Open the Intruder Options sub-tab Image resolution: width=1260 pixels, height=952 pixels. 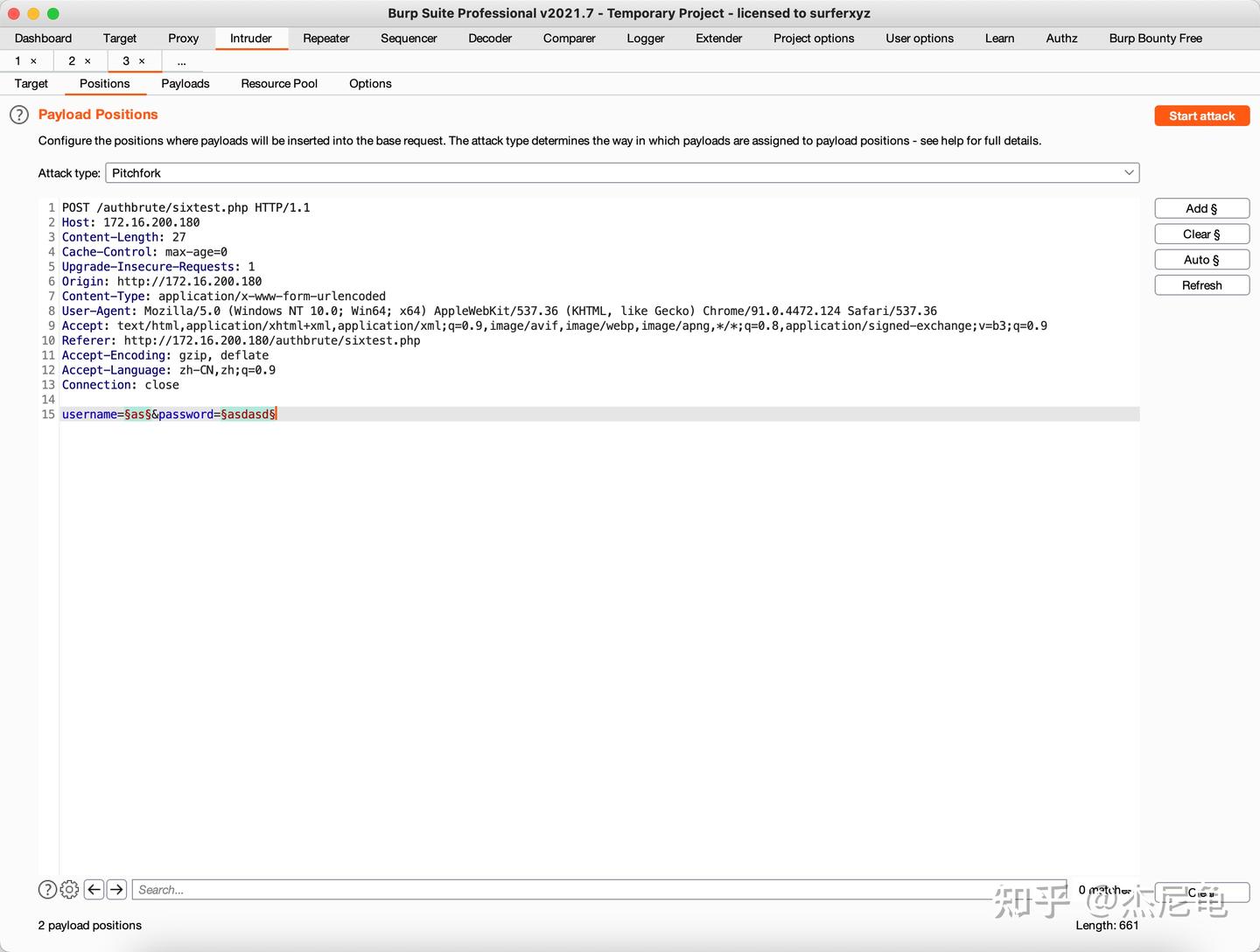(x=370, y=84)
